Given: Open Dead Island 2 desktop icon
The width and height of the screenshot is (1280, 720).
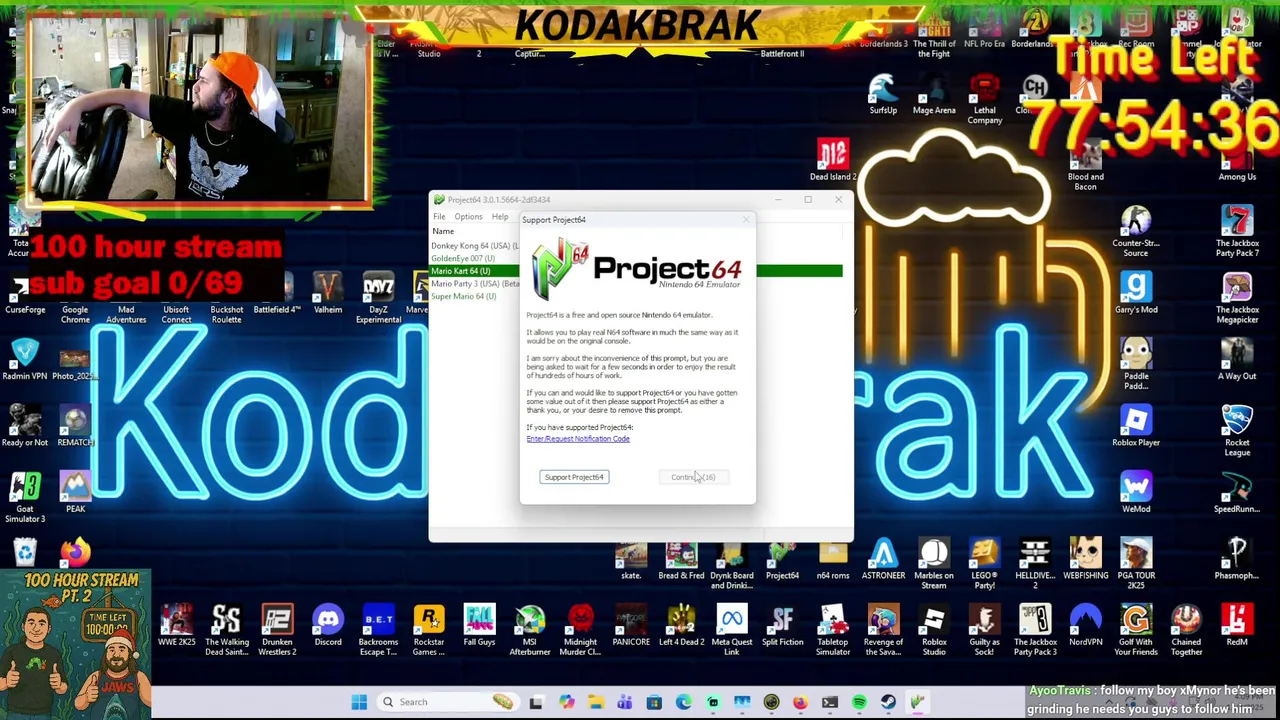Looking at the screenshot, I should (x=833, y=161).
